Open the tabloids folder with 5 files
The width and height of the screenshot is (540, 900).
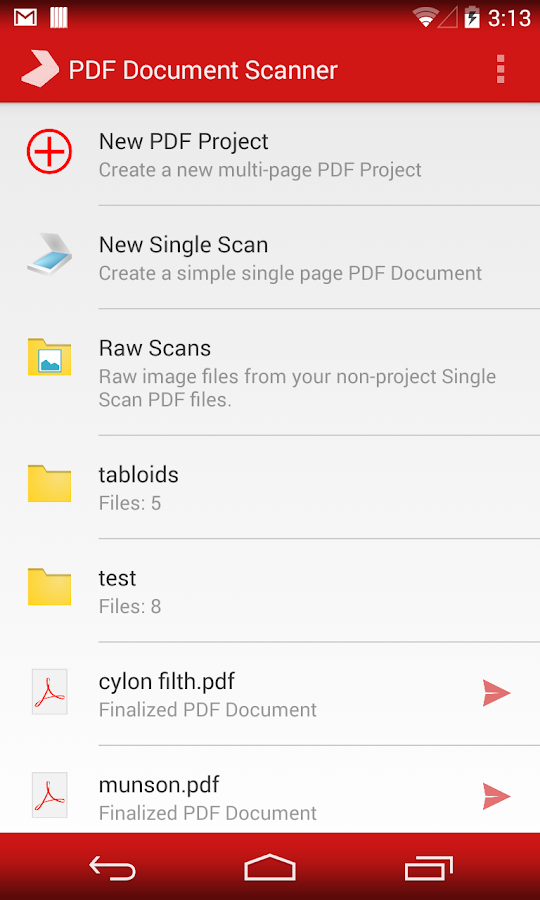(270, 487)
